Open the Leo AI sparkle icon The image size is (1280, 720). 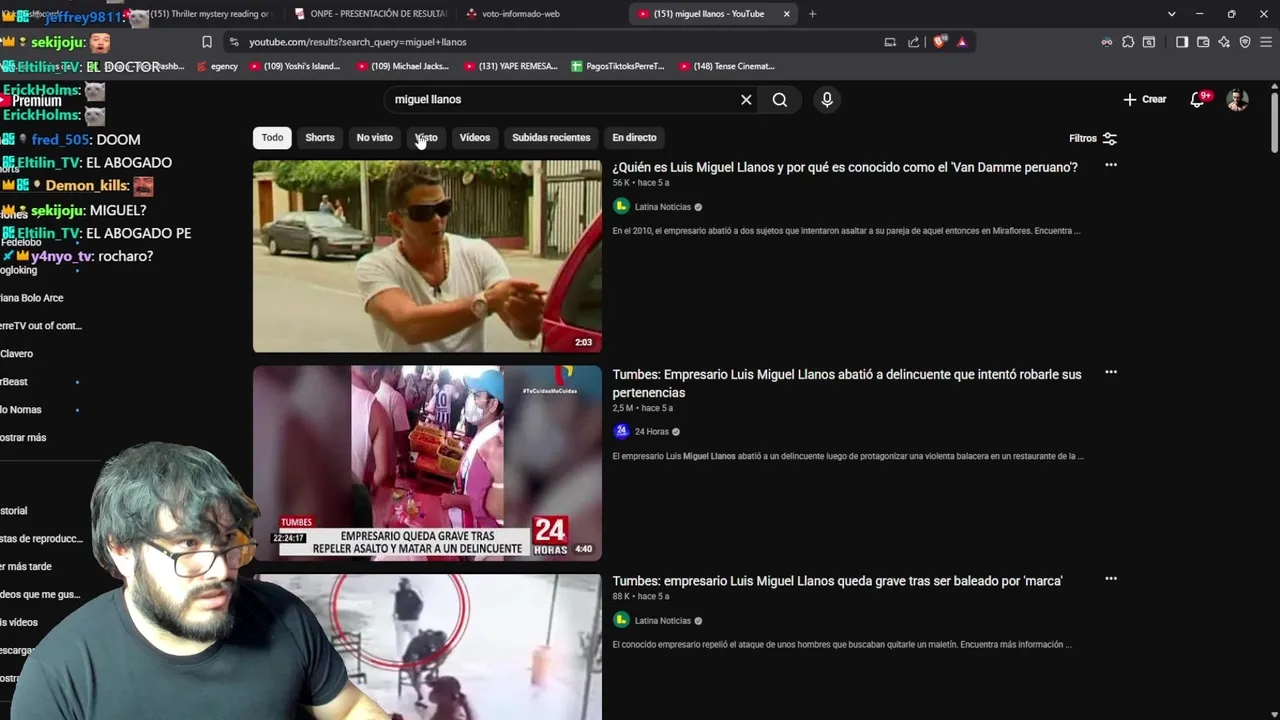click(1224, 42)
